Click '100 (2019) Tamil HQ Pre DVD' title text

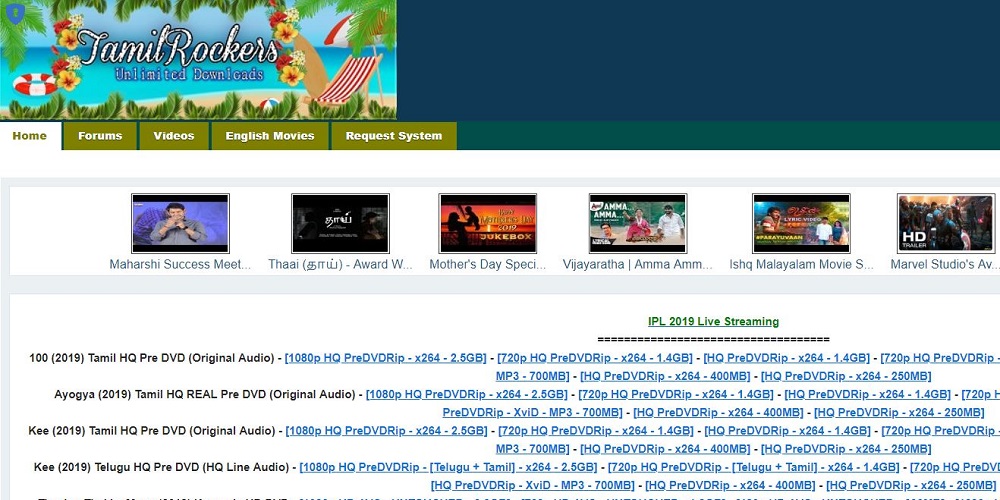152,358
